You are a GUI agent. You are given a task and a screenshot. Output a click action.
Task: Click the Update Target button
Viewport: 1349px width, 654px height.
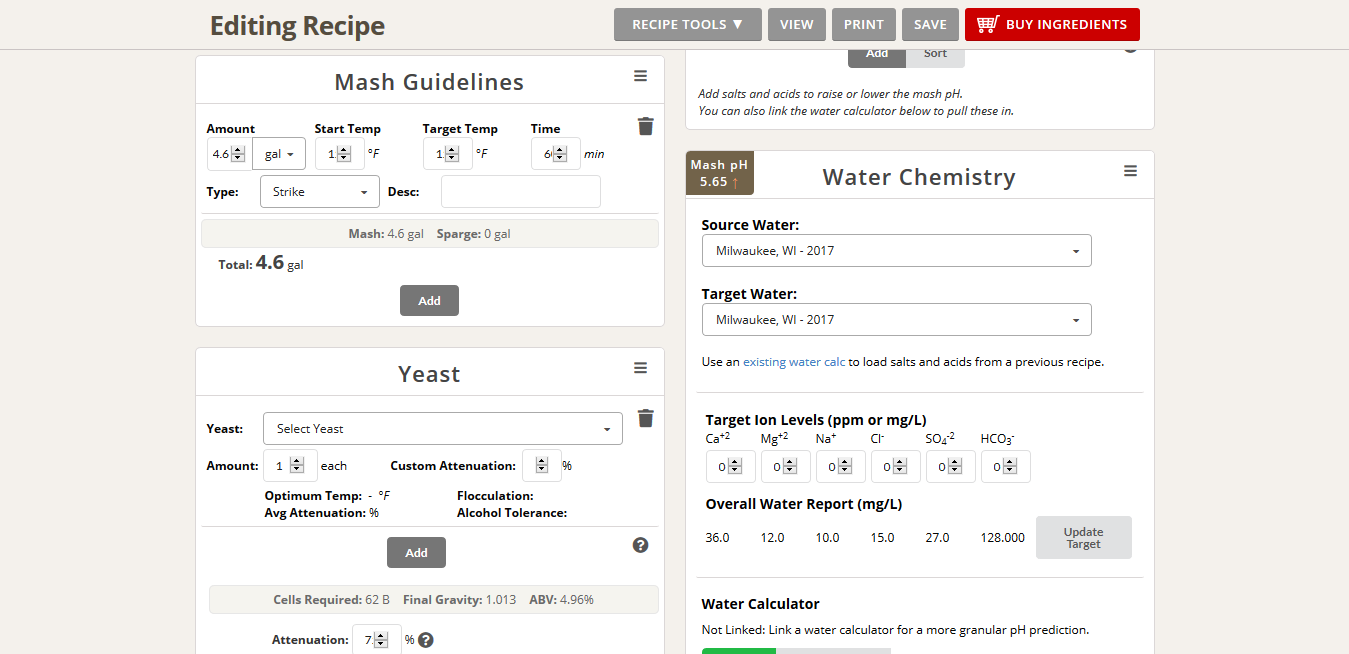[1083, 538]
